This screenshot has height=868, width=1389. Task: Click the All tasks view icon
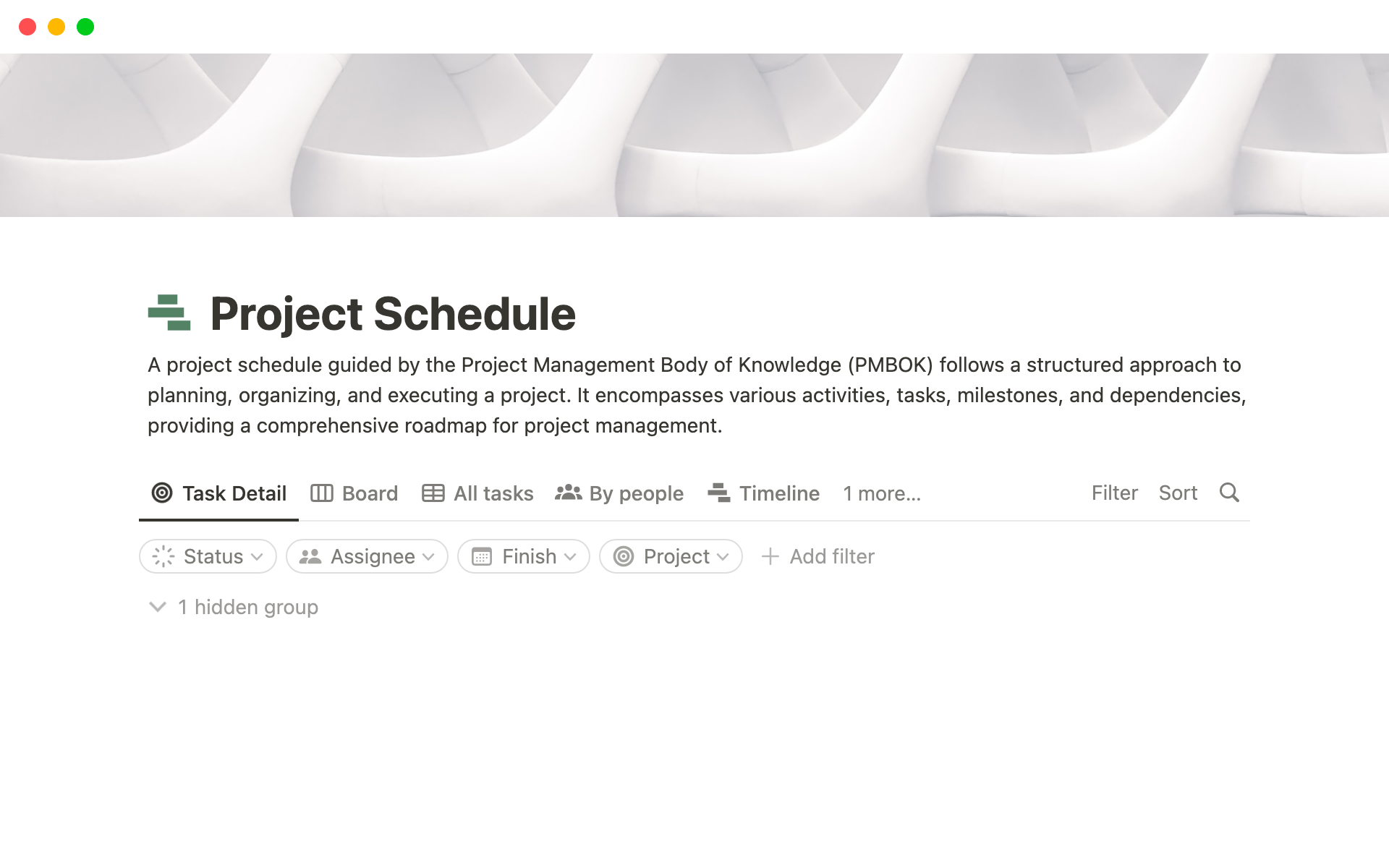[x=434, y=492]
